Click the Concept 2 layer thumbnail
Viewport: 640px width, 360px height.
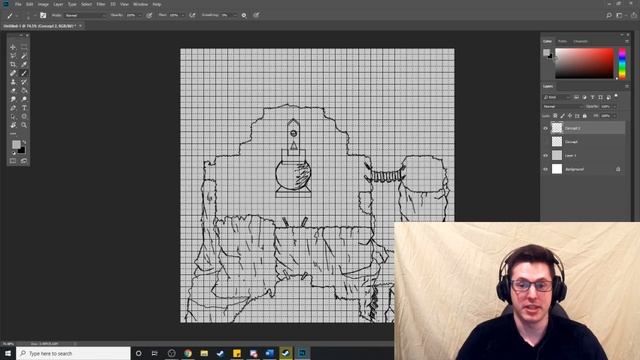point(557,128)
